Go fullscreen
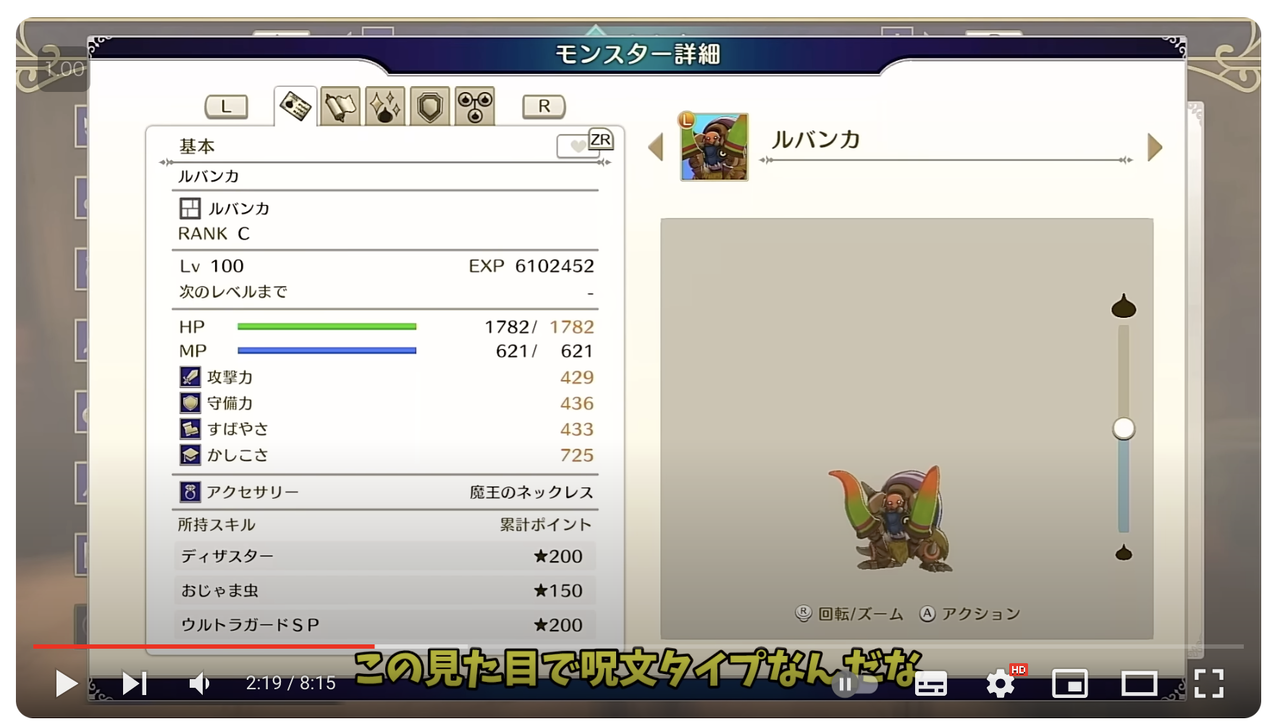Image resolution: width=1280 pixels, height=724 pixels. click(1209, 683)
